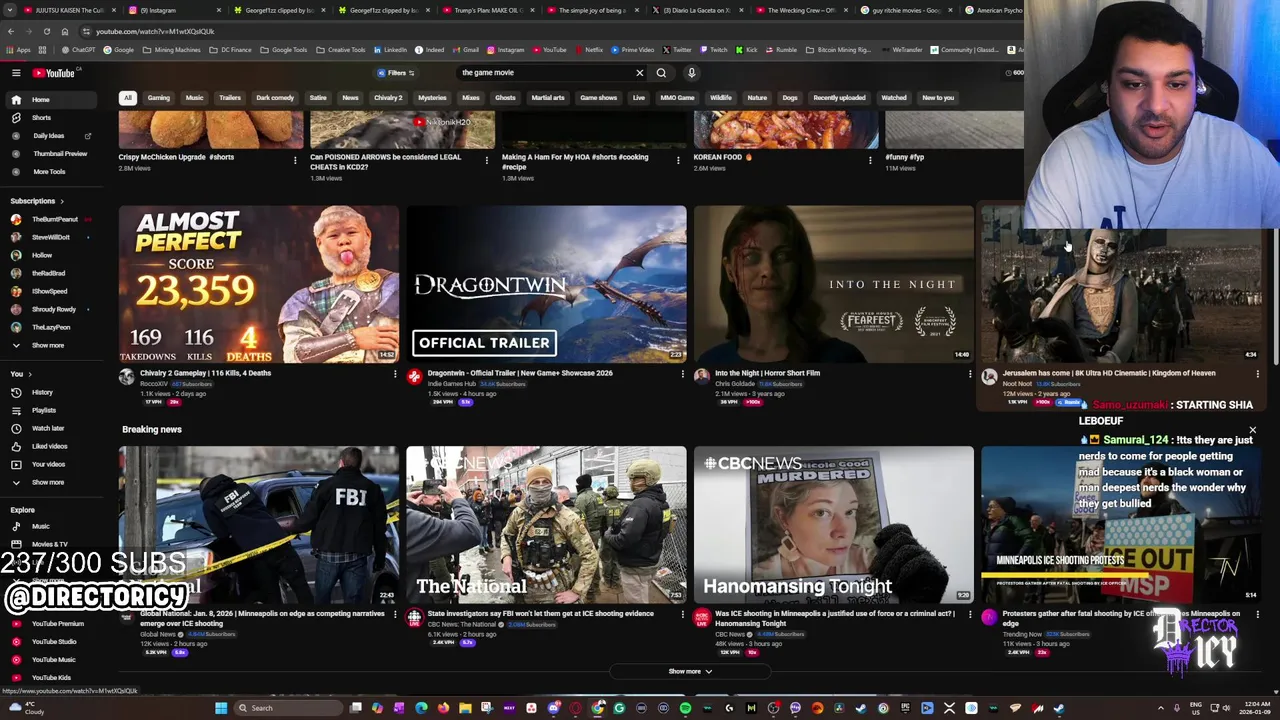Open the Windows Start menu
The width and height of the screenshot is (1280, 720).
tap(221, 708)
